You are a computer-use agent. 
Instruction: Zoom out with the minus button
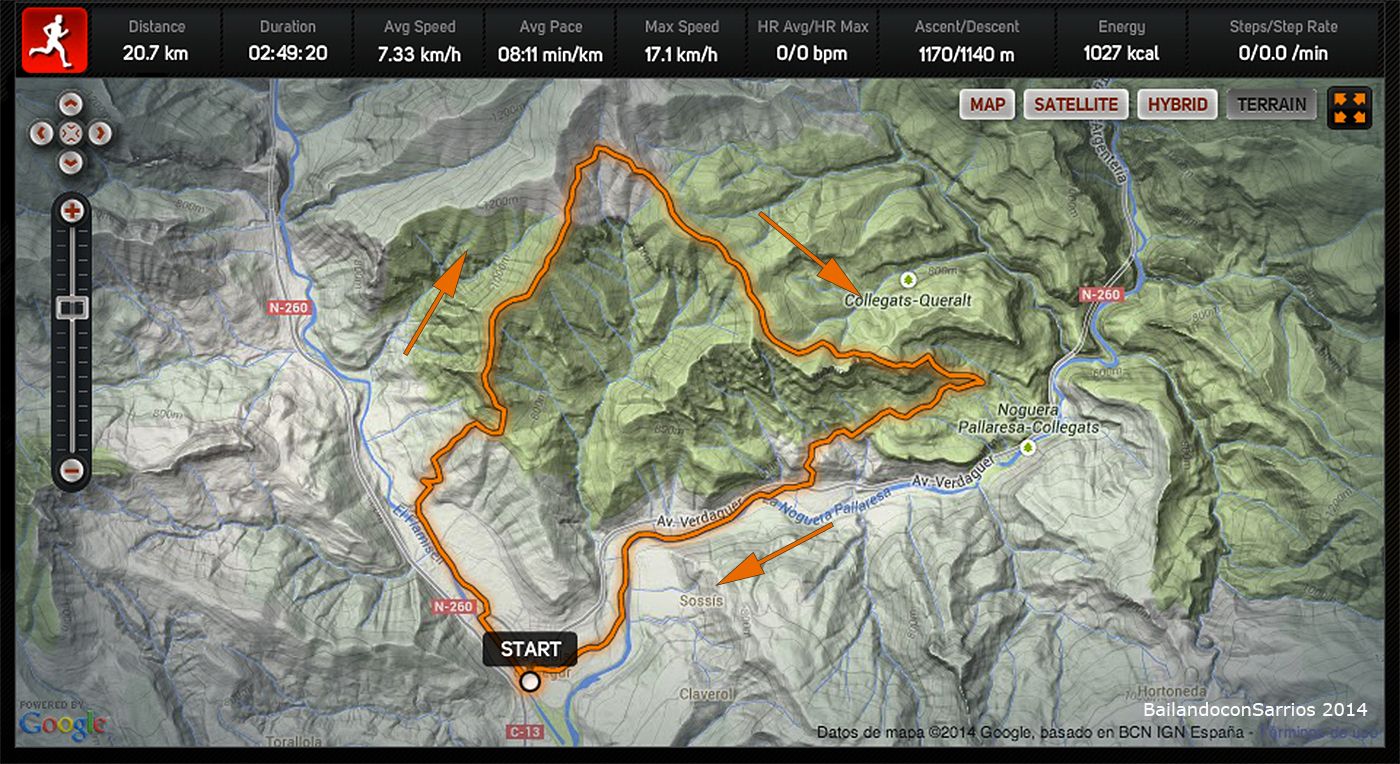72,470
